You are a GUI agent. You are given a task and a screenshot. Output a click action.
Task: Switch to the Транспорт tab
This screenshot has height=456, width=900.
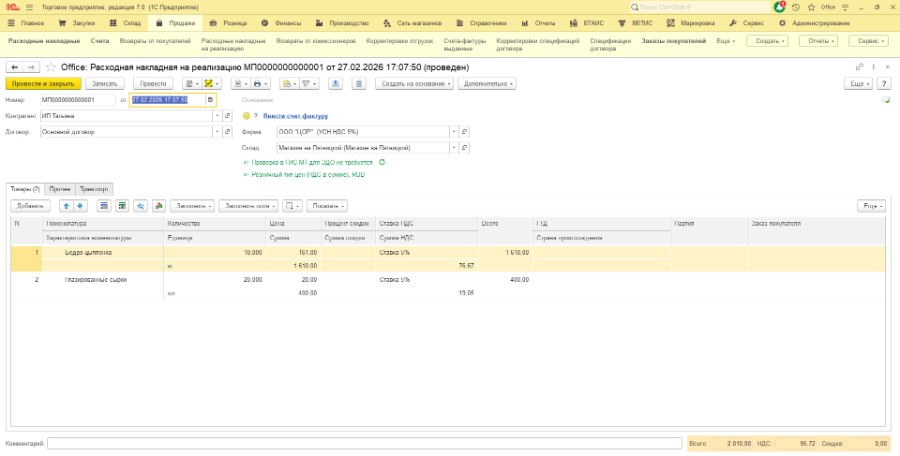coord(94,189)
